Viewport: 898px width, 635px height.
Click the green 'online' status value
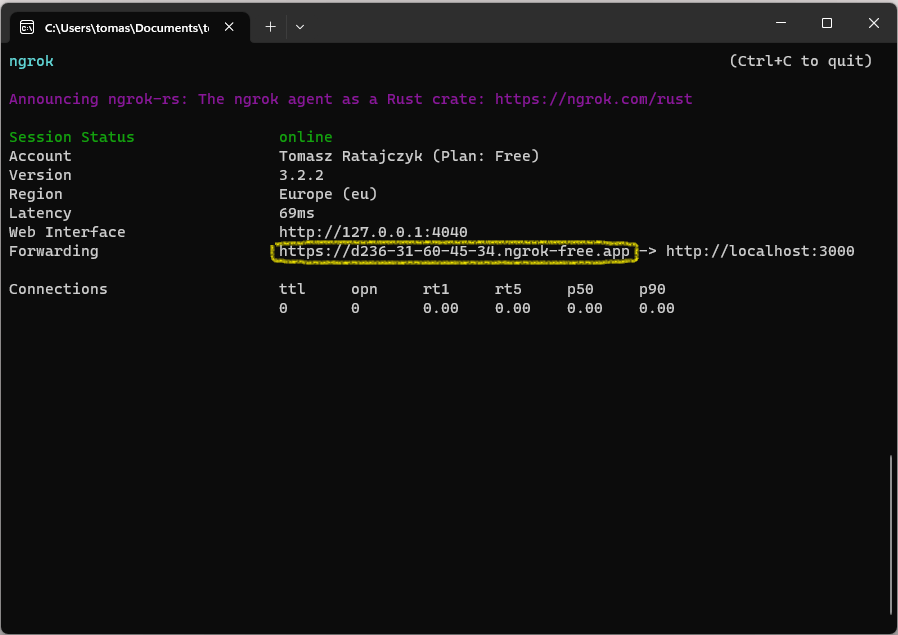(x=305, y=137)
